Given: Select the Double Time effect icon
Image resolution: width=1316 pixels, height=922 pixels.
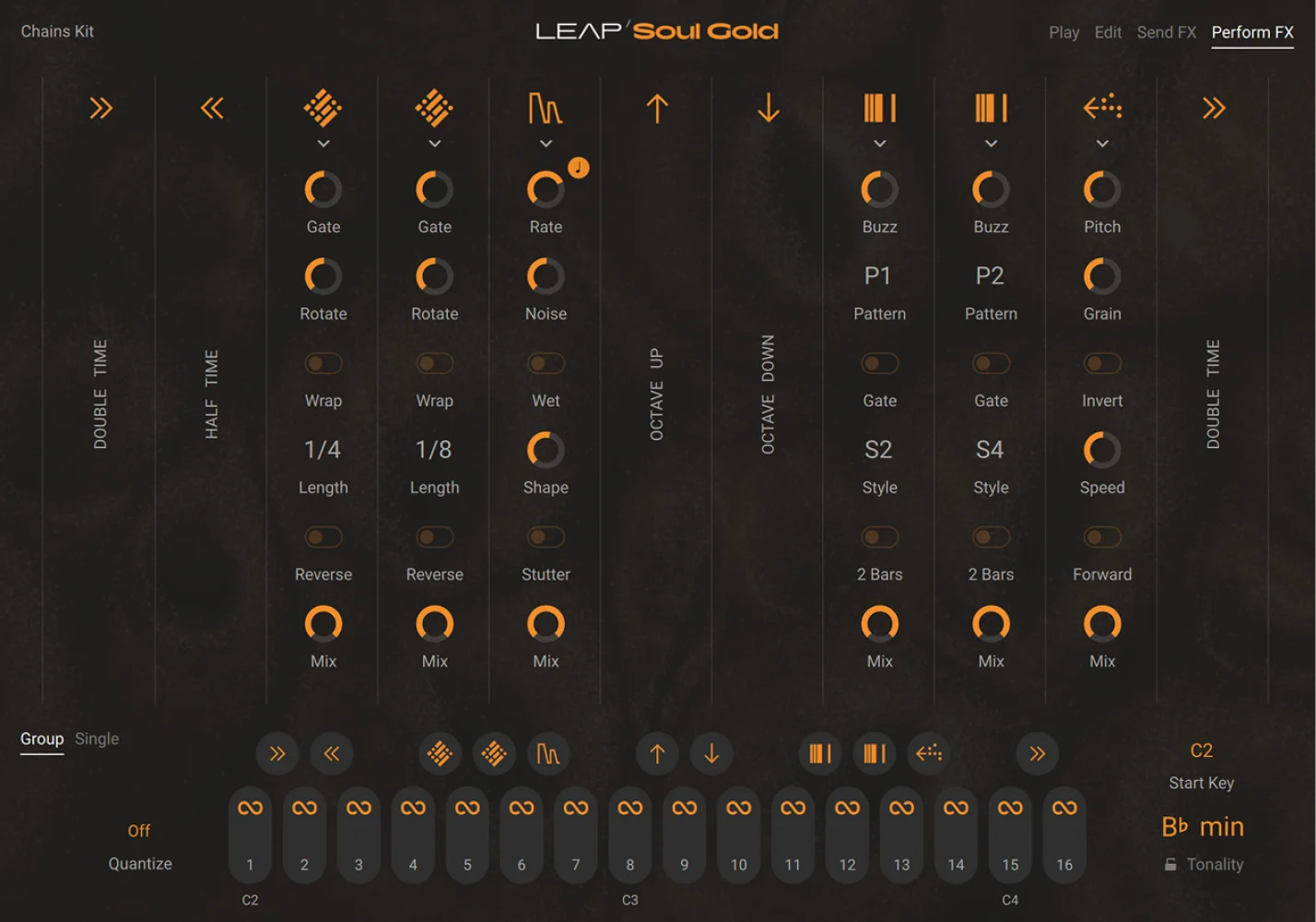Looking at the screenshot, I should click(101, 108).
